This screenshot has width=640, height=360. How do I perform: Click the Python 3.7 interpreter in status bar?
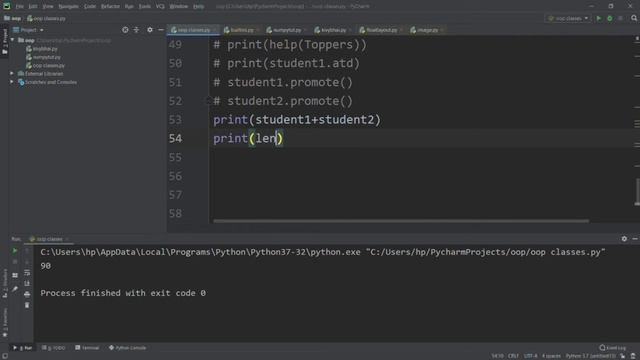591,356
